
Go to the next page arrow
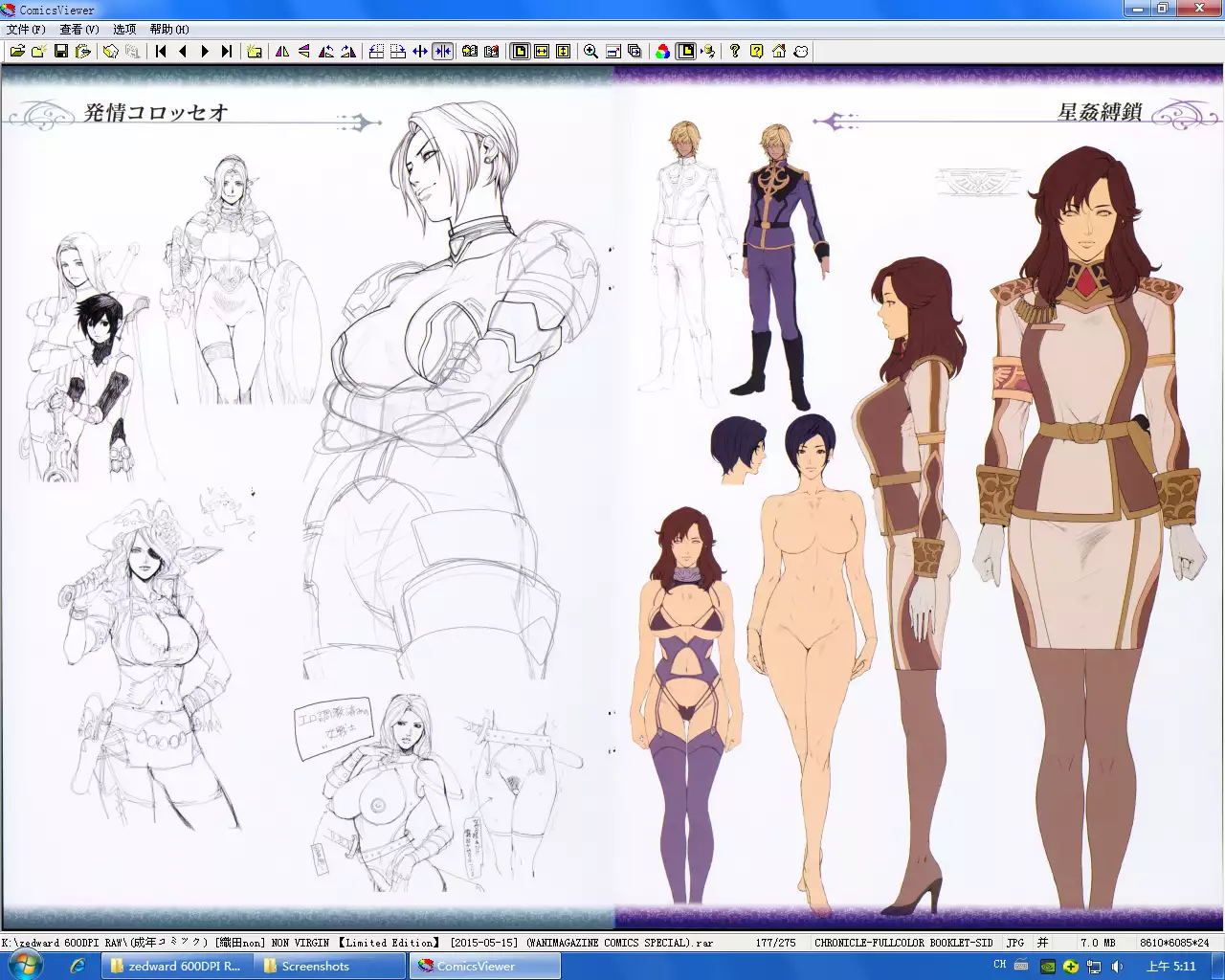pyautogui.click(x=205, y=52)
